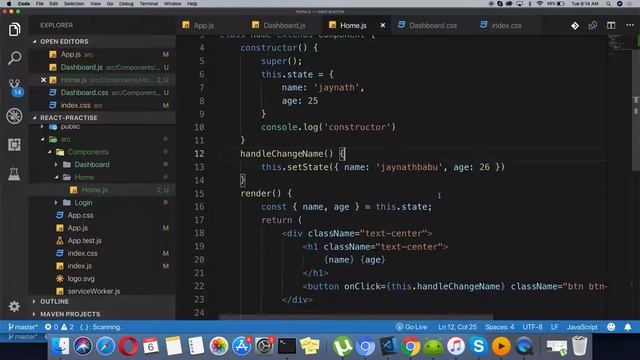Collapse the Open Editors section
Screen dimensions: 640x360
[x=64, y=42]
